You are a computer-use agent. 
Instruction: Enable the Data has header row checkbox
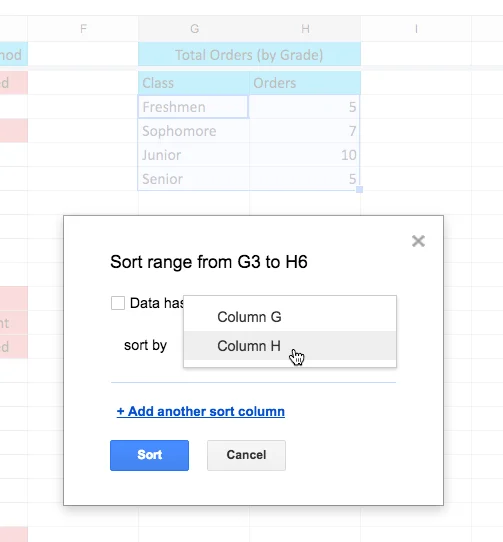click(118, 303)
